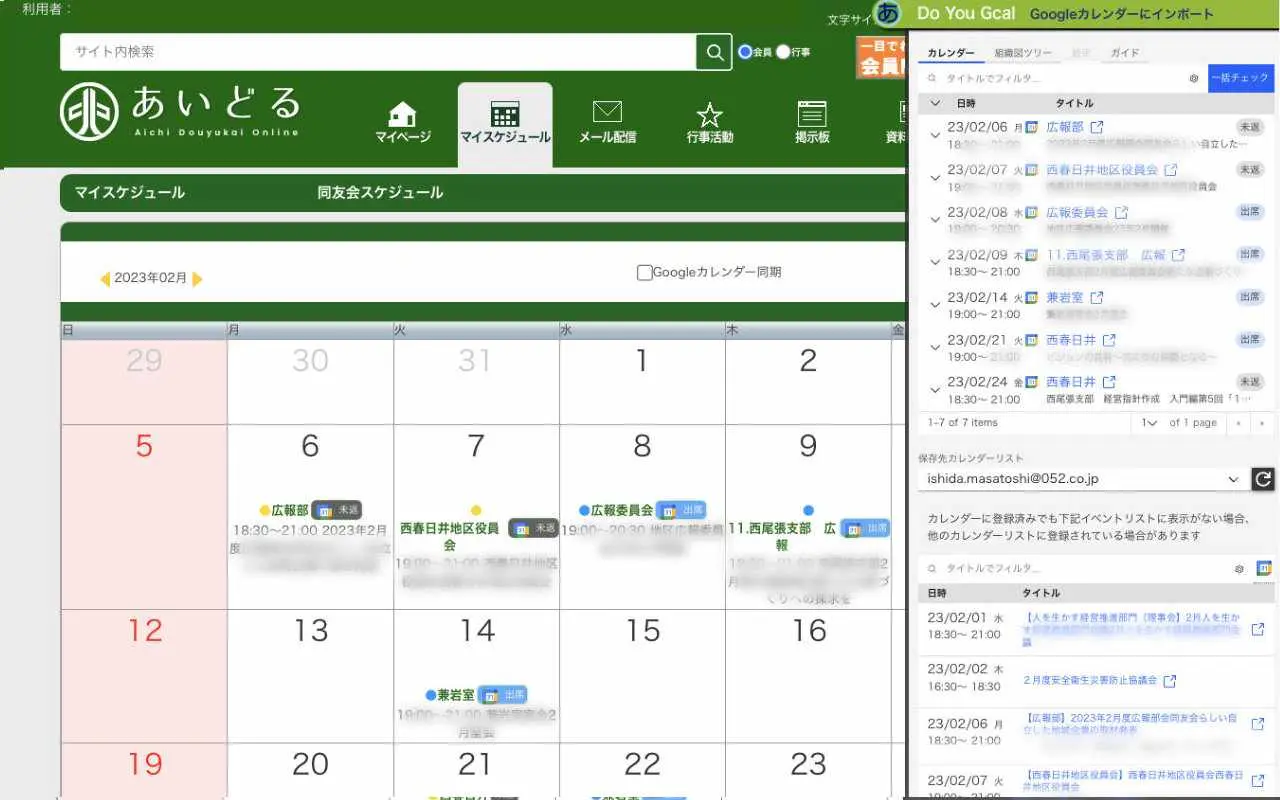Click Google Calendar icon on 23/02/06 row
Image resolution: width=1280 pixels, height=800 pixels.
[x=1032, y=128]
